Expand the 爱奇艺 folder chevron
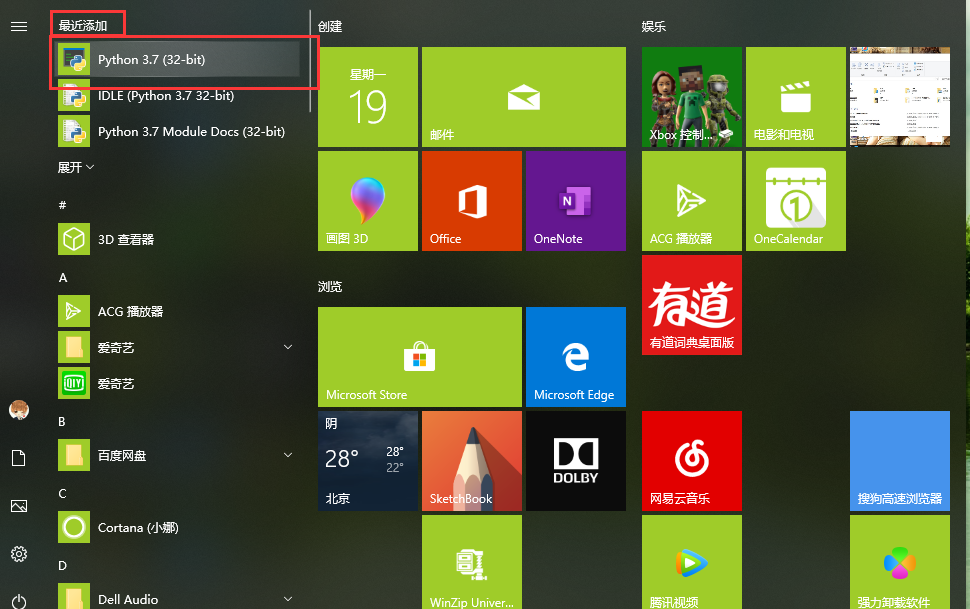 tap(288, 347)
